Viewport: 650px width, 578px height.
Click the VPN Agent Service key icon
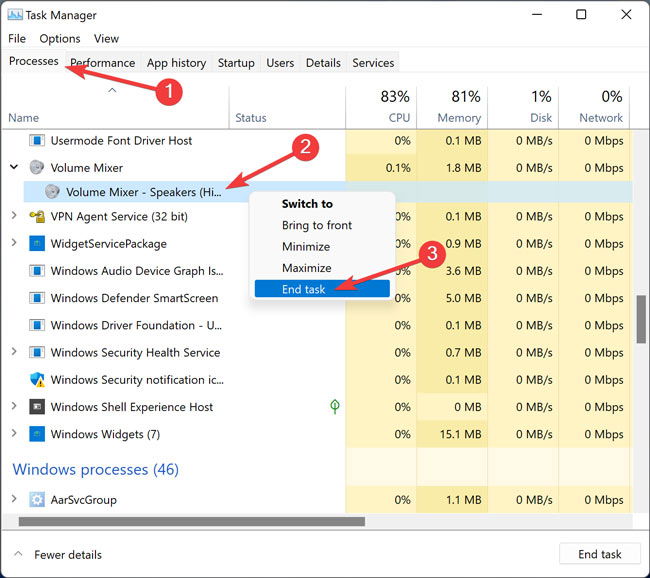click(x=37, y=216)
